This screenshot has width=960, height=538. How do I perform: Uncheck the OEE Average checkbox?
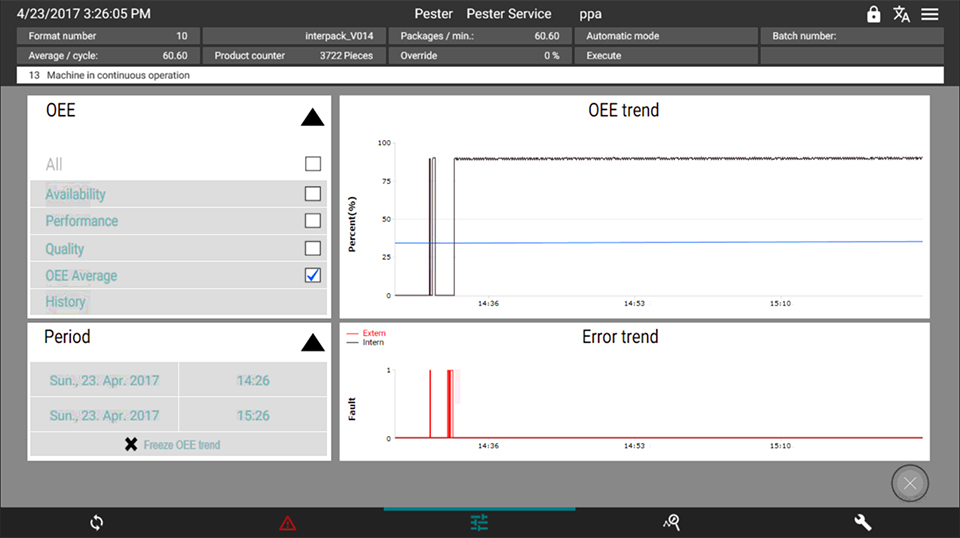(313, 275)
